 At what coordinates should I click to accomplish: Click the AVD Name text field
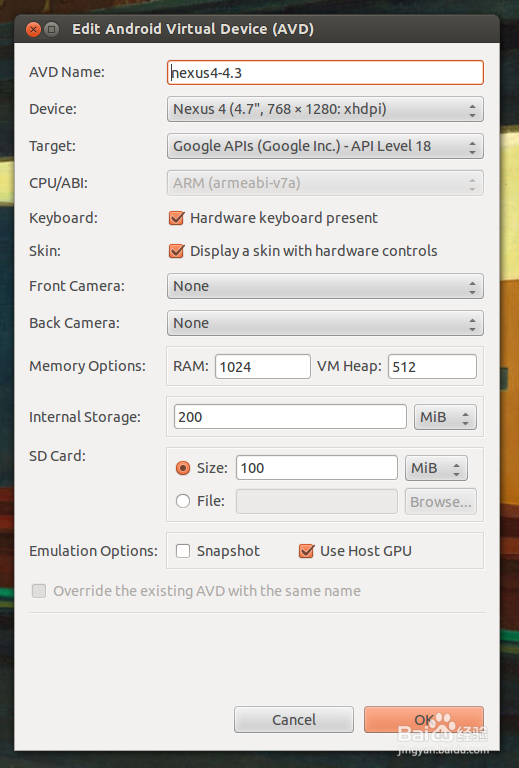[x=325, y=72]
